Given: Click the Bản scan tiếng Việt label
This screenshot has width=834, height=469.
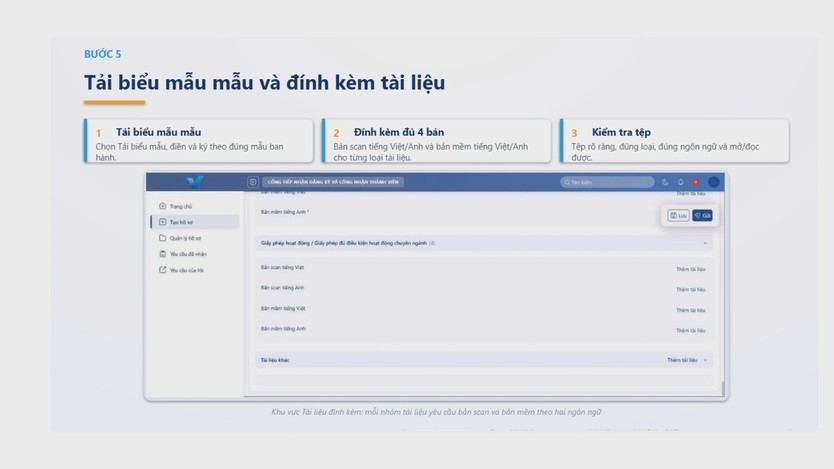Looking at the screenshot, I should [x=282, y=267].
